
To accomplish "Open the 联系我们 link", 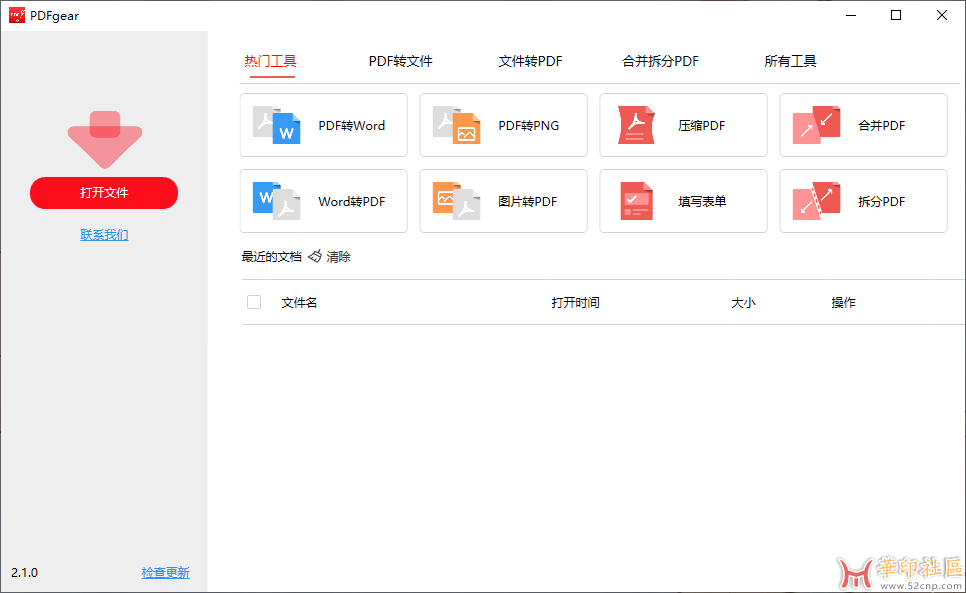I will click(104, 234).
